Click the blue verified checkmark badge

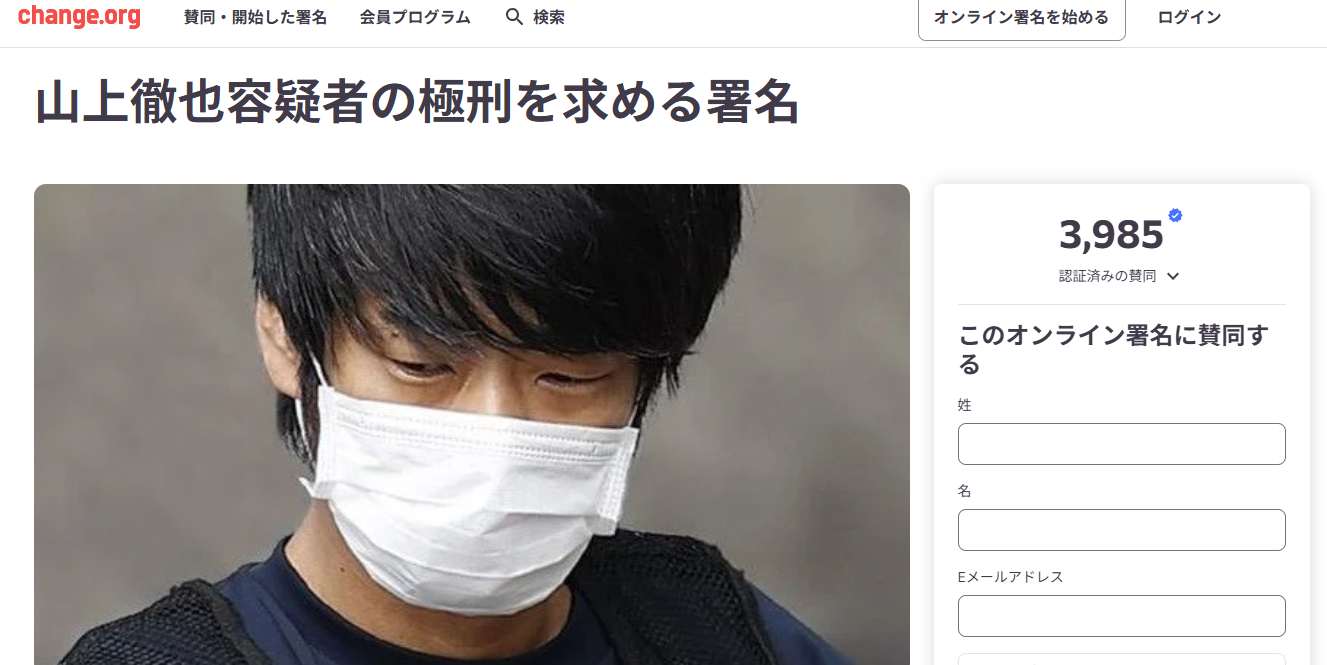[1175, 215]
